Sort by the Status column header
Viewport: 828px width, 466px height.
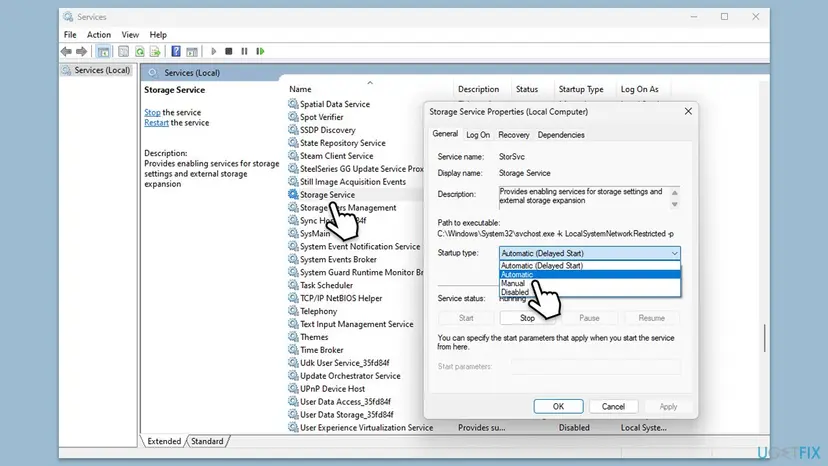point(527,89)
